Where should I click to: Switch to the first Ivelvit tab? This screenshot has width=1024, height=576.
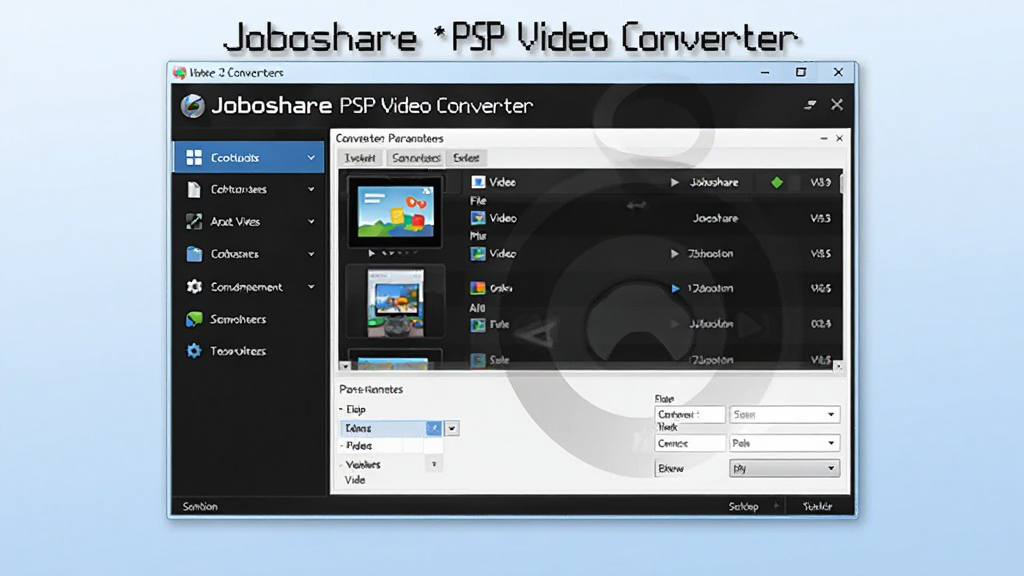pyautogui.click(x=360, y=158)
